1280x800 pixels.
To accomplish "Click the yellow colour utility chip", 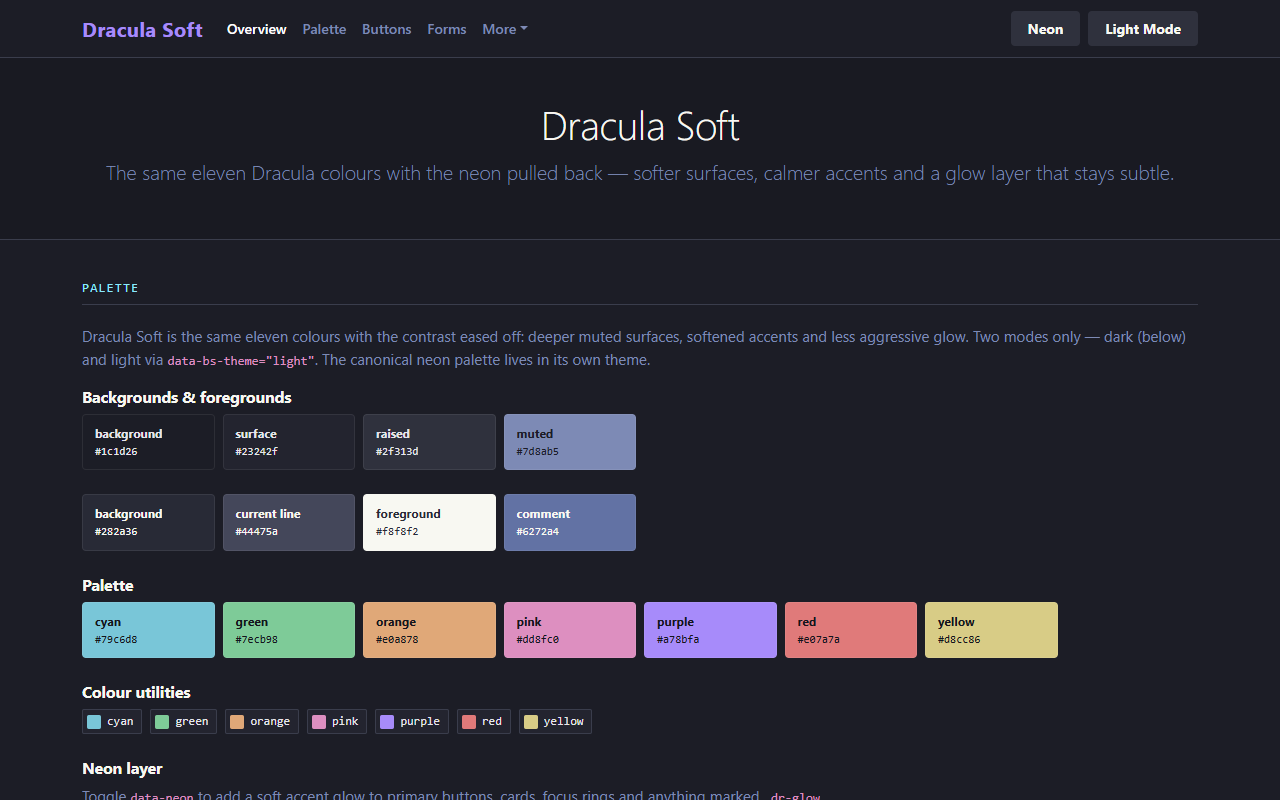I will click(555, 721).
